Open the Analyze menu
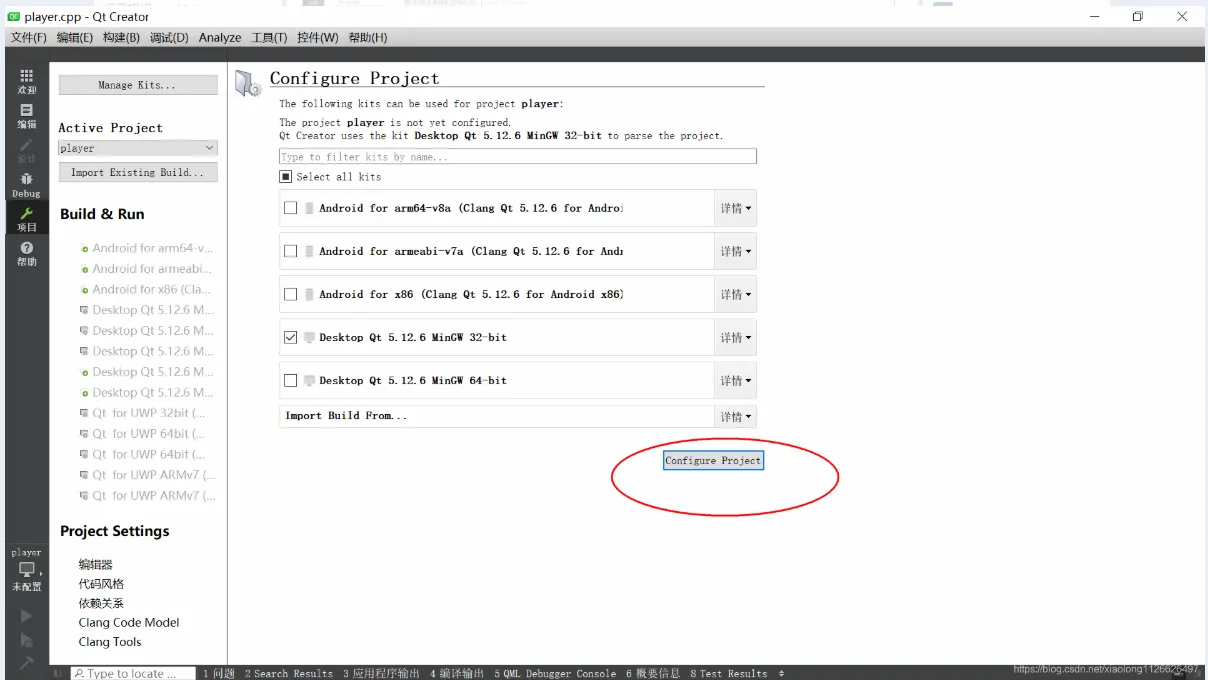The height and width of the screenshot is (680, 1208). coord(220,37)
